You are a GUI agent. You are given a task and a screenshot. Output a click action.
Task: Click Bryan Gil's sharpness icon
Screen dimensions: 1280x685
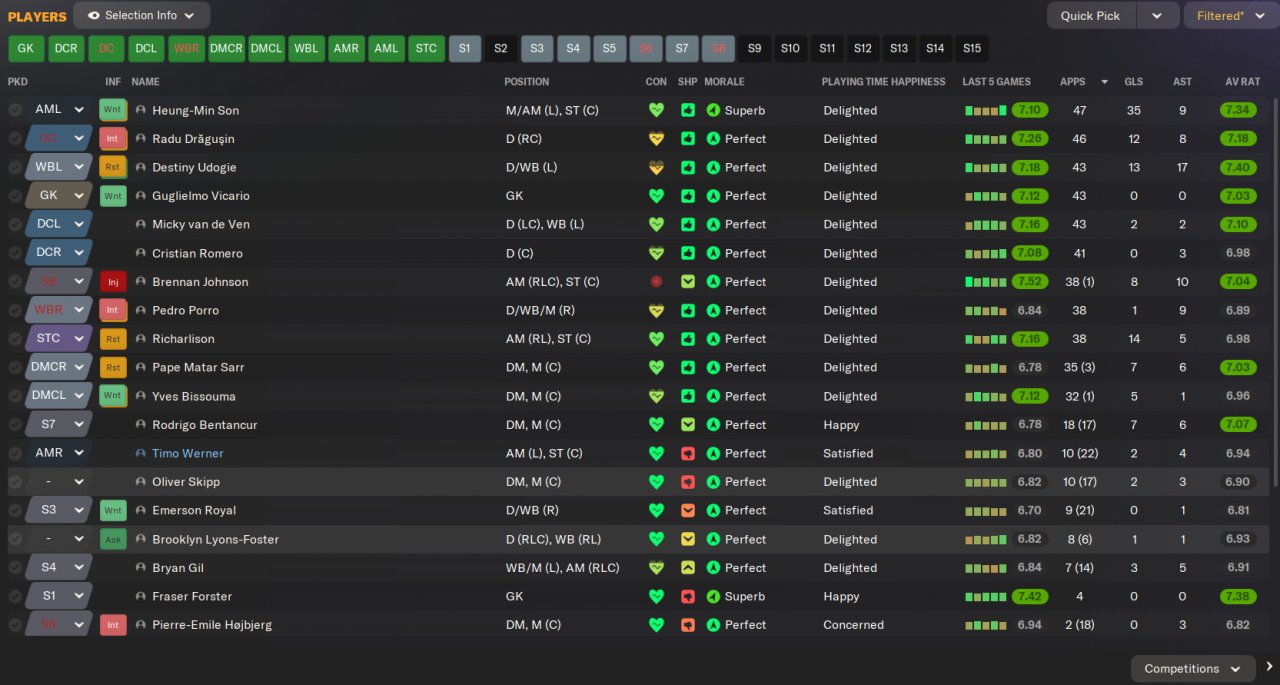coord(688,568)
